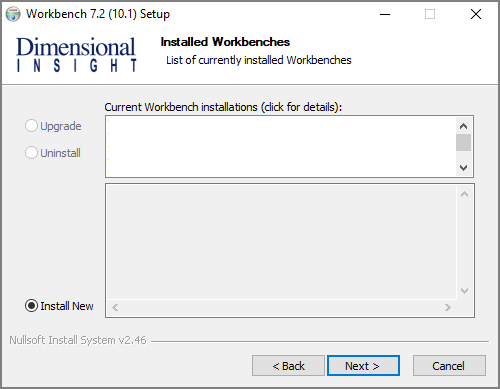Click the installations list up arrow
Screen dimensions: 500x389
coord(463,126)
